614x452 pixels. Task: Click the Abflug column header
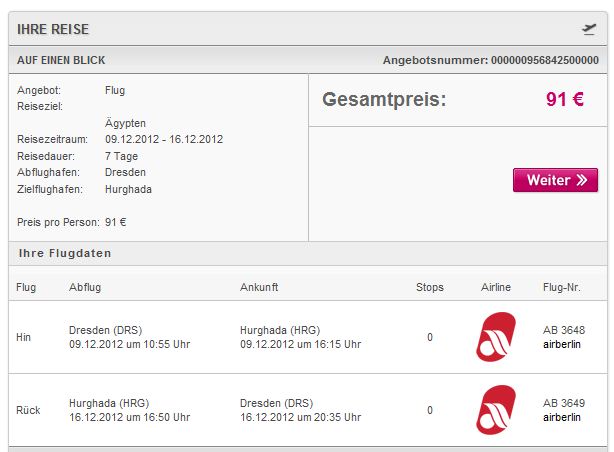85,287
